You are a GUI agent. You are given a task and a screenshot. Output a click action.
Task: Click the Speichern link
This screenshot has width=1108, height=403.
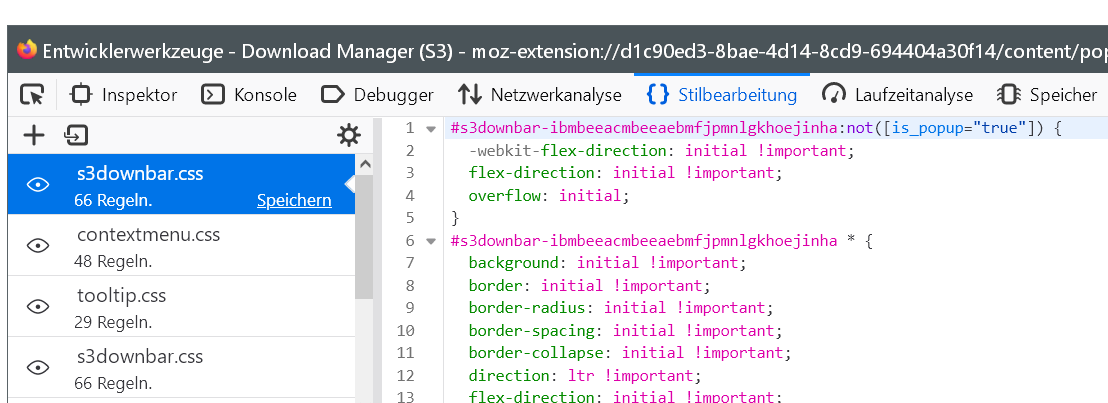(x=294, y=201)
